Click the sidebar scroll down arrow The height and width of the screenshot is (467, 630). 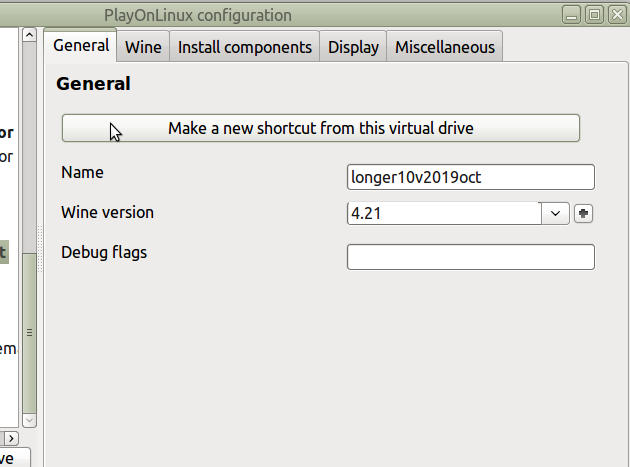pyautogui.click(x=29, y=420)
